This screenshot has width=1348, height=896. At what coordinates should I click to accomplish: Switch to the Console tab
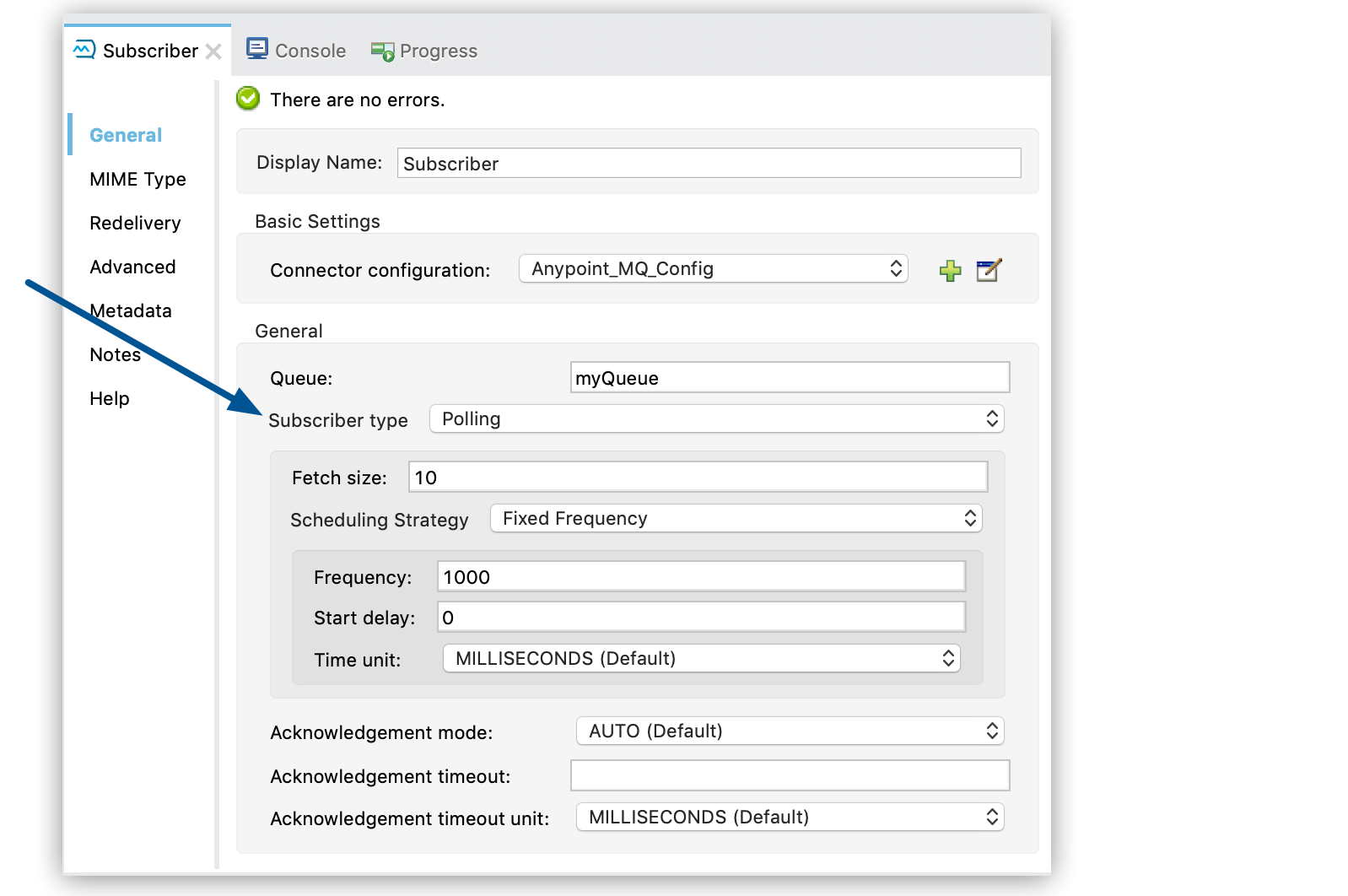tap(310, 51)
